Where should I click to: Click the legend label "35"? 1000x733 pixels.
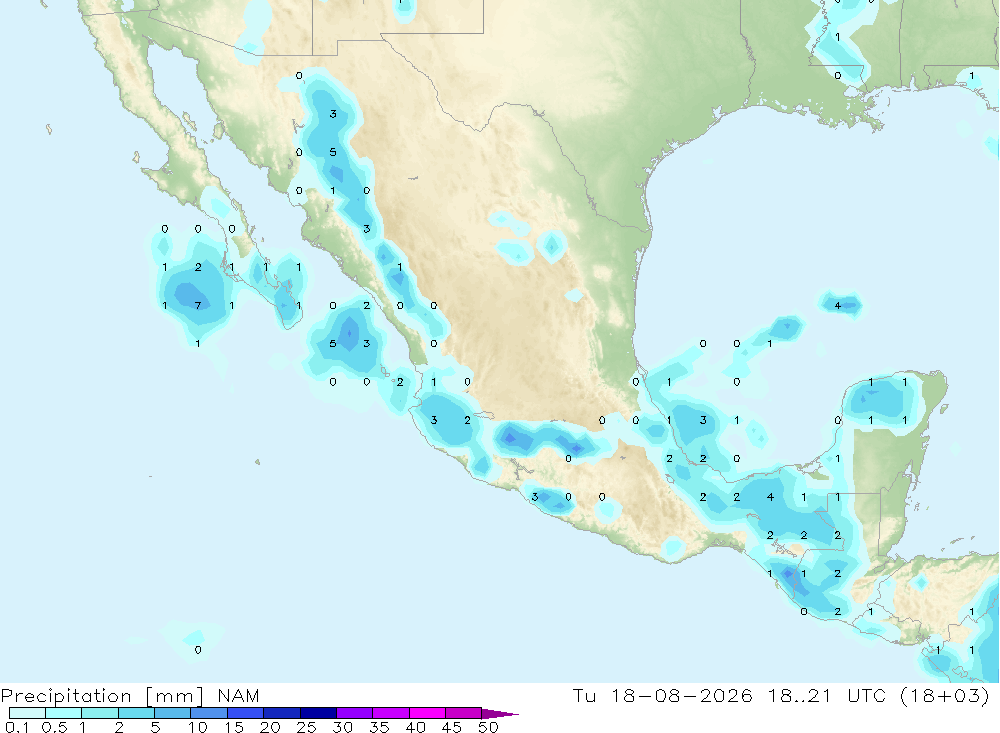(x=379, y=727)
